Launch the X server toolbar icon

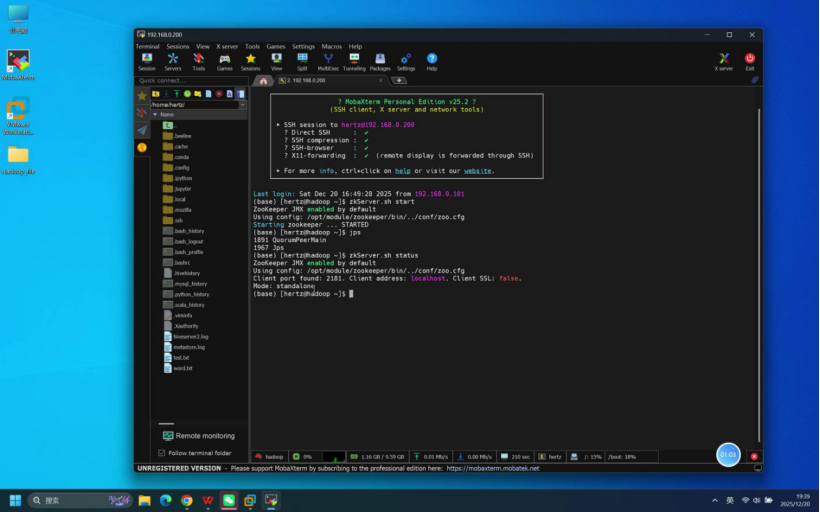[x=724, y=62]
